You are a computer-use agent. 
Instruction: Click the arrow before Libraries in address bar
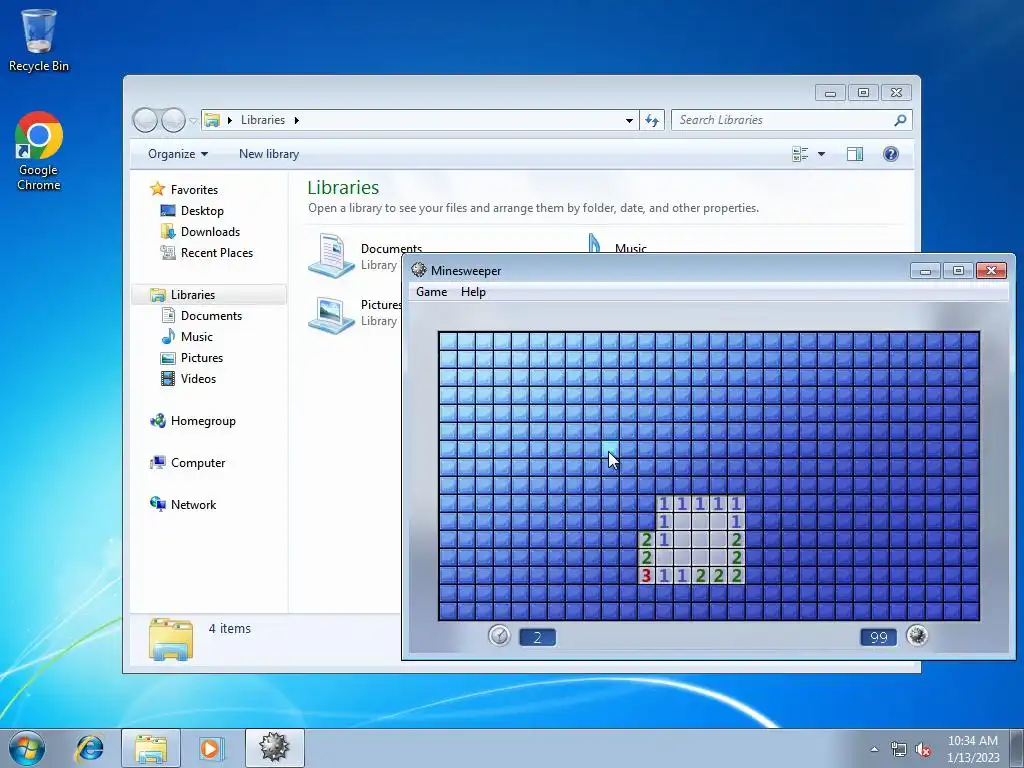click(x=229, y=120)
